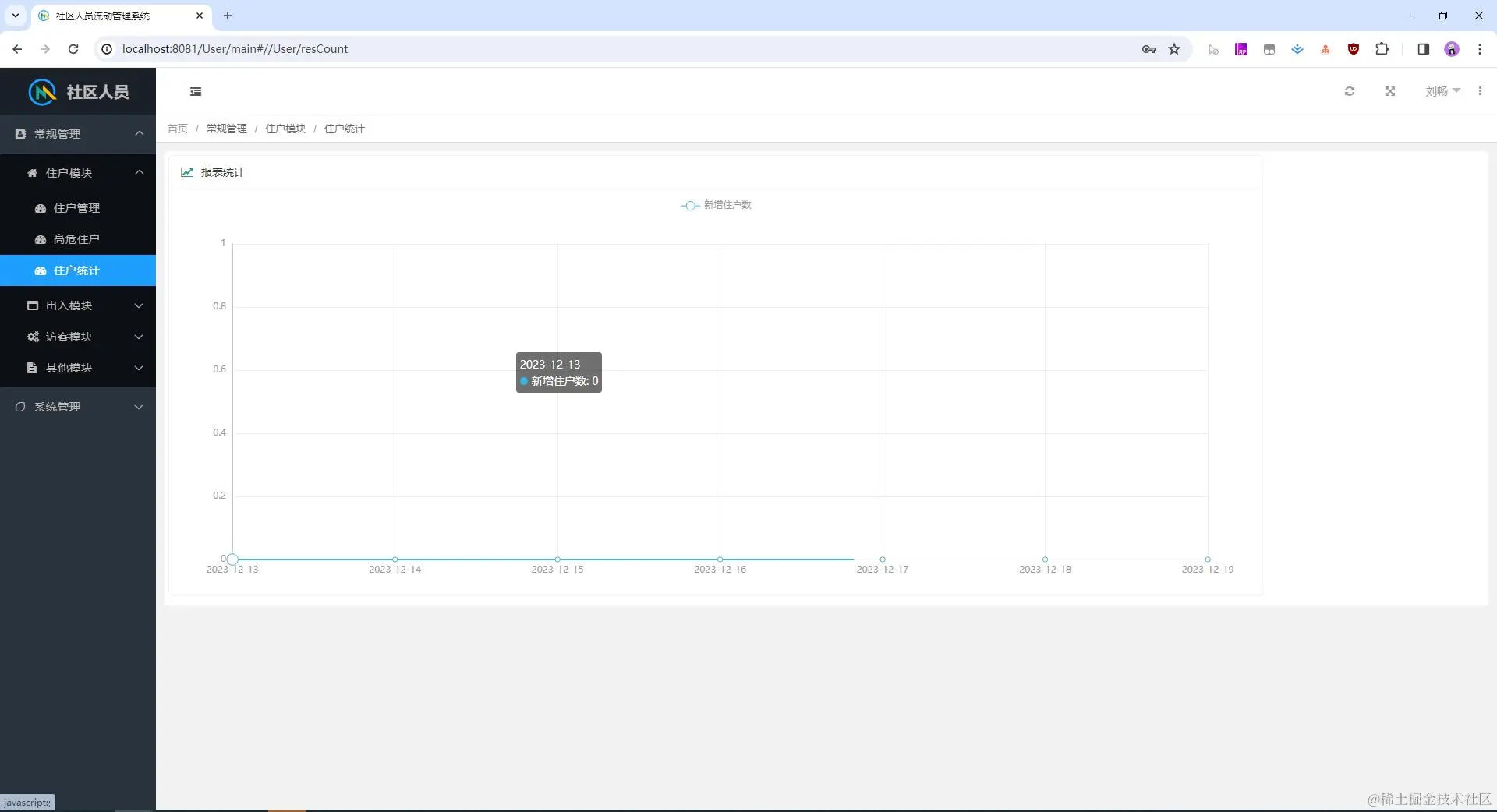Open the browser extensions puzzle icon
The height and width of the screenshot is (812, 1497).
click(x=1382, y=49)
